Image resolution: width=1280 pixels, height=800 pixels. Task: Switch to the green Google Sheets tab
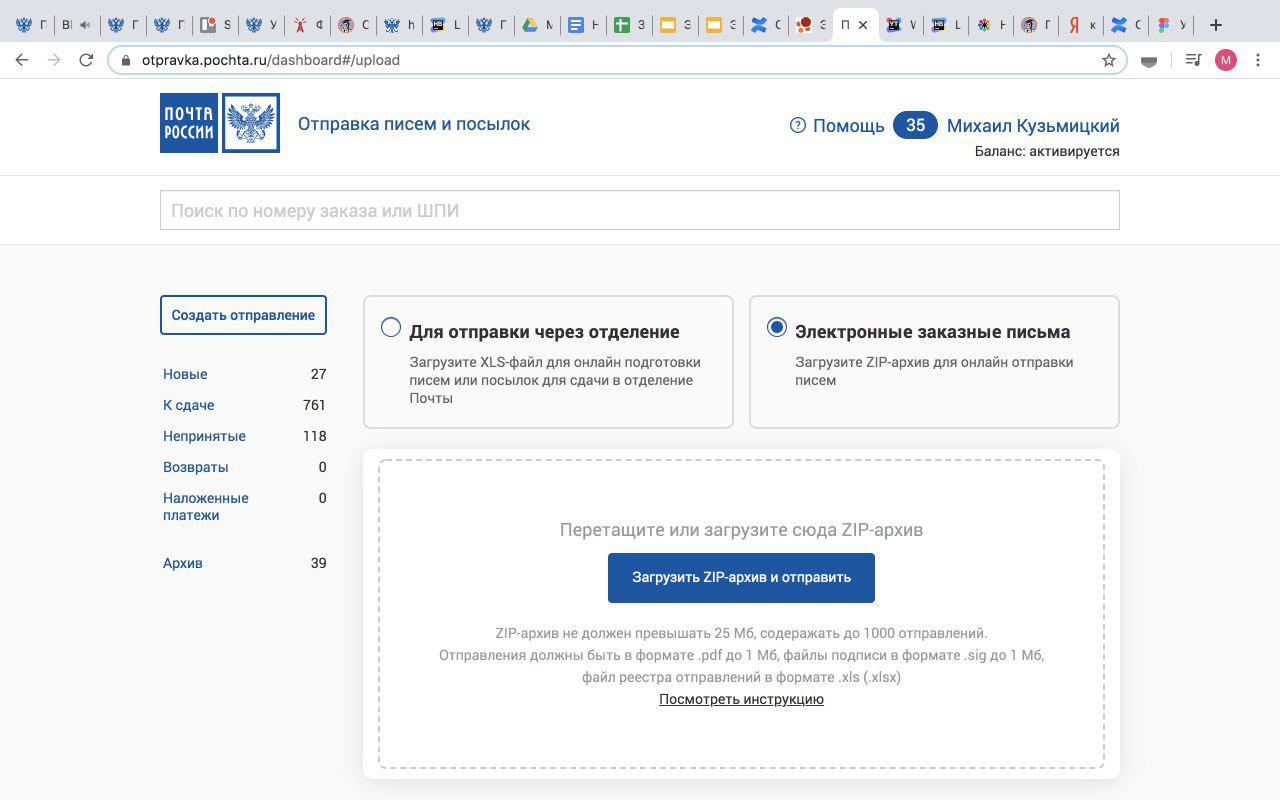point(621,25)
